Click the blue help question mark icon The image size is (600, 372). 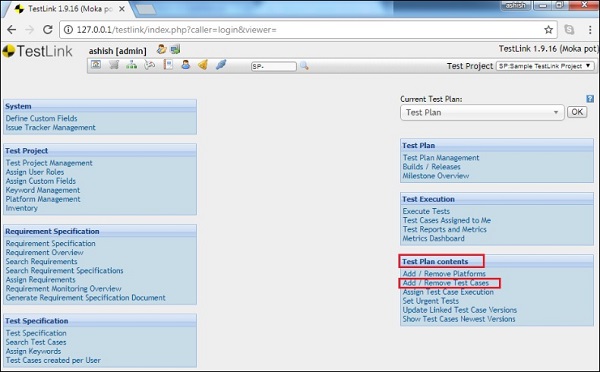click(590, 99)
